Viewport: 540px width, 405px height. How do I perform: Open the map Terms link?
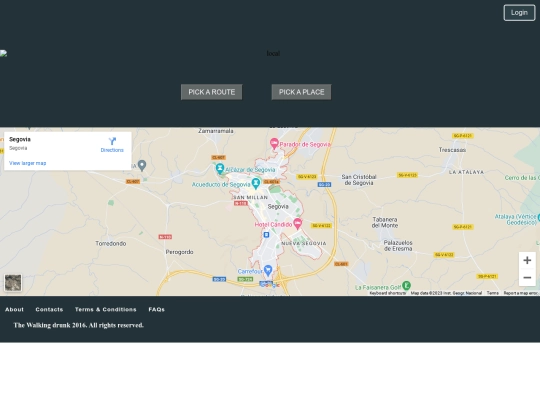tap(493, 293)
